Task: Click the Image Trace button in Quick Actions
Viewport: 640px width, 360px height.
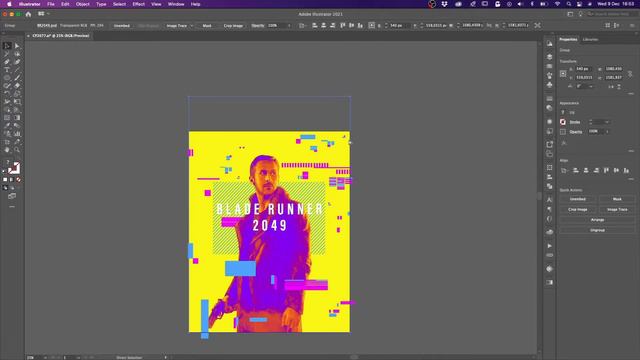Action: coord(617,209)
